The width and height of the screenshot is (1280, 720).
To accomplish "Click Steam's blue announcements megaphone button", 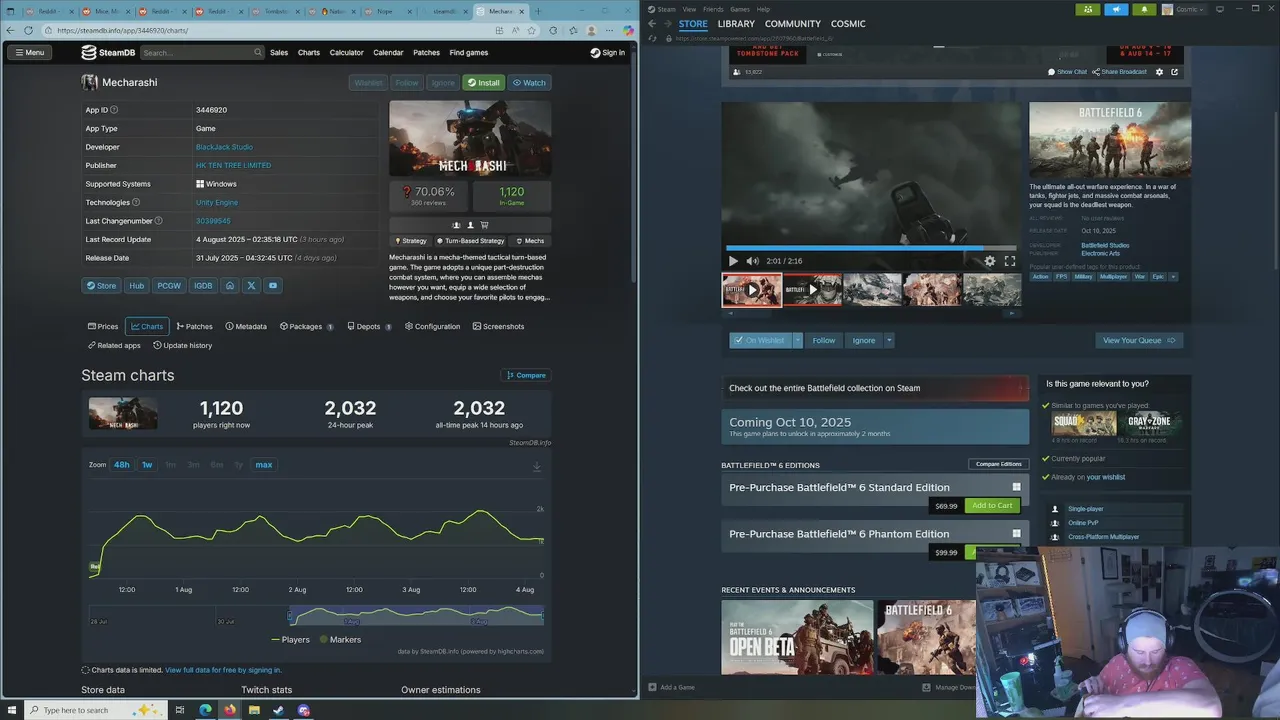I will pyautogui.click(x=1116, y=9).
